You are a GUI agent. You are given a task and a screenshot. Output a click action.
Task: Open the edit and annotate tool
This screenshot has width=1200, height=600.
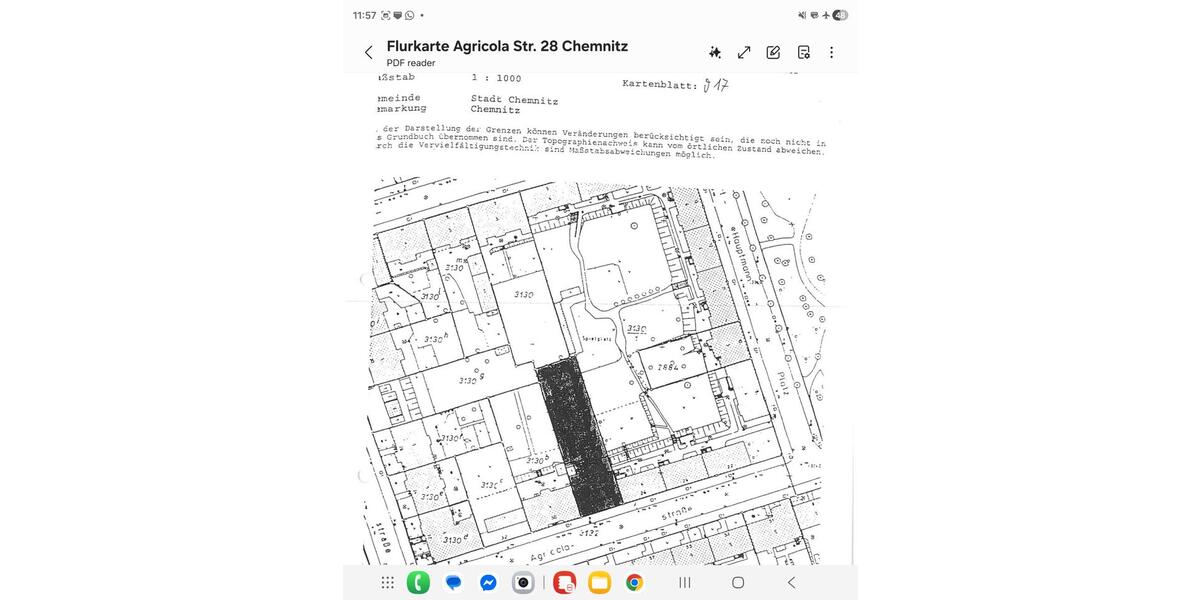click(773, 52)
